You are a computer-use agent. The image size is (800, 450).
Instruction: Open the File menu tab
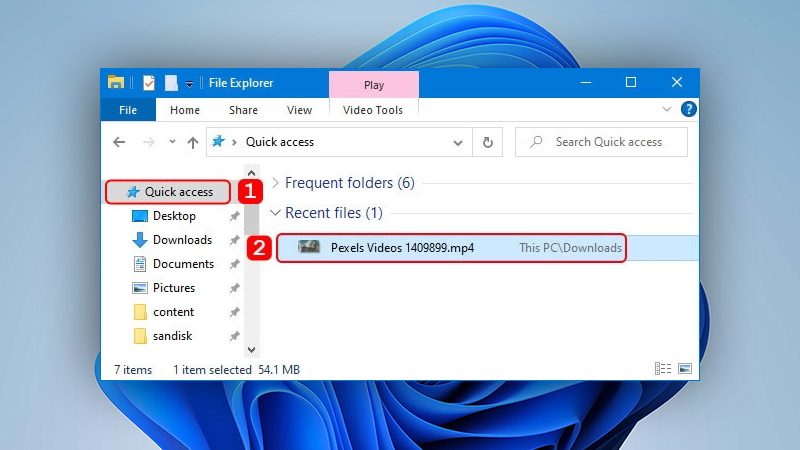click(128, 110)
